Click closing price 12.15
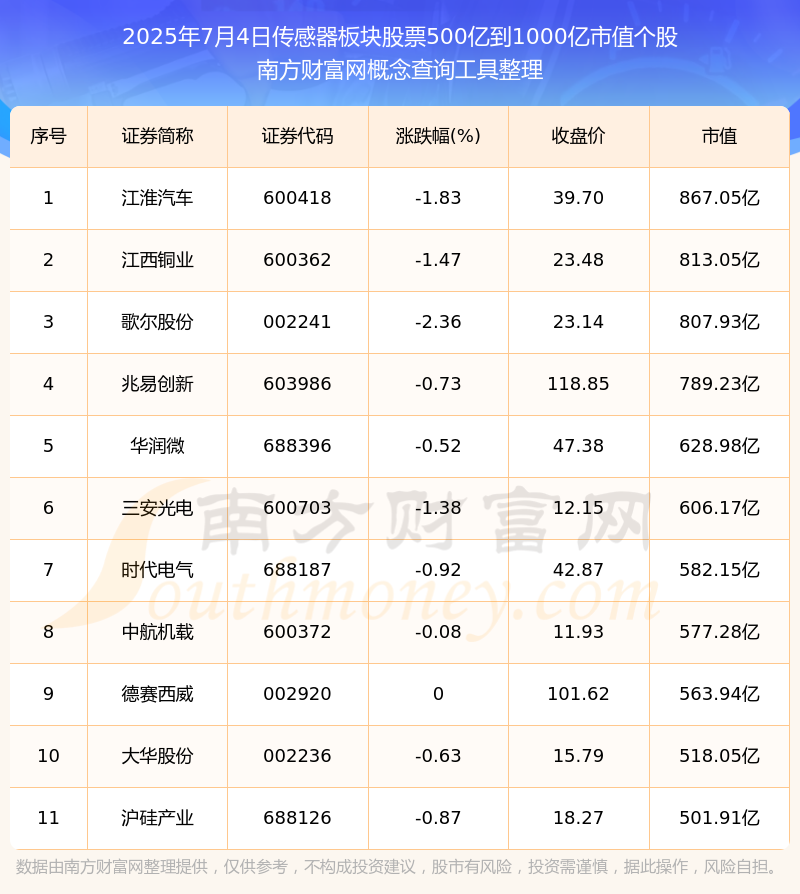 tap(578, 508)
